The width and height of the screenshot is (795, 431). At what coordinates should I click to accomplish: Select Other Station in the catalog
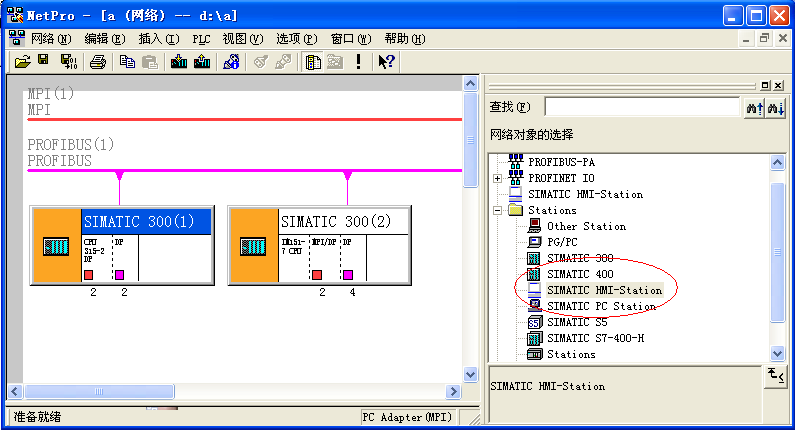[x=586, y=226]
